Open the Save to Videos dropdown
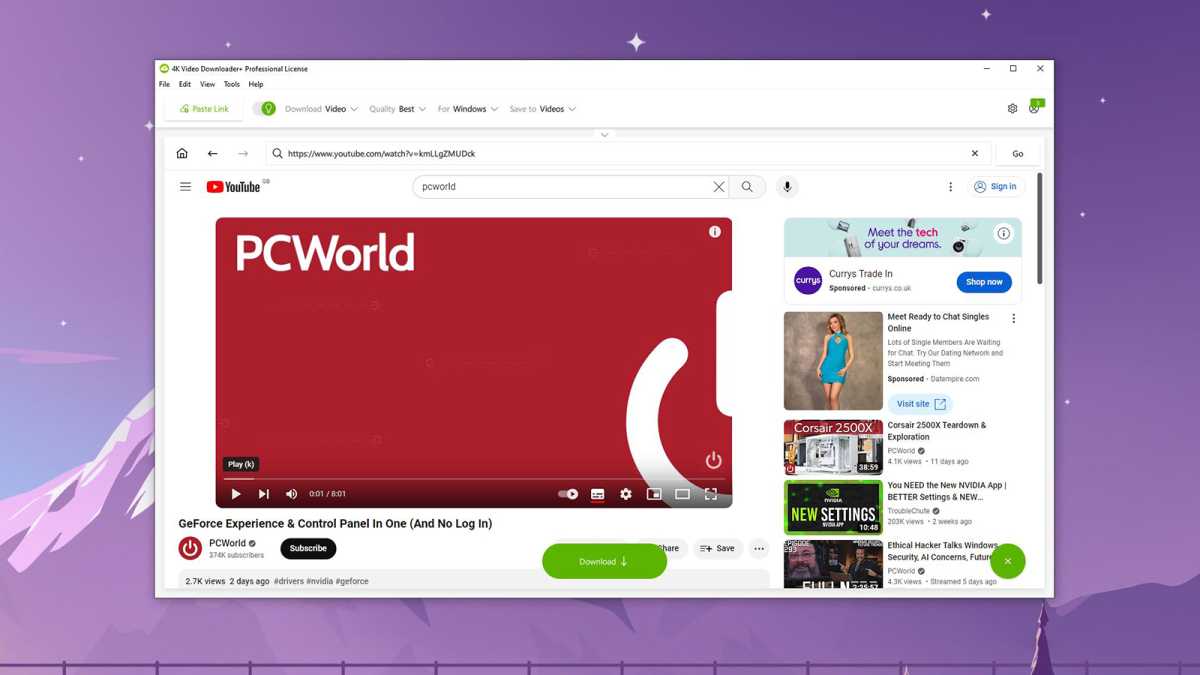Viewport: 1200px width, 675px height. [x=543, y=109]
